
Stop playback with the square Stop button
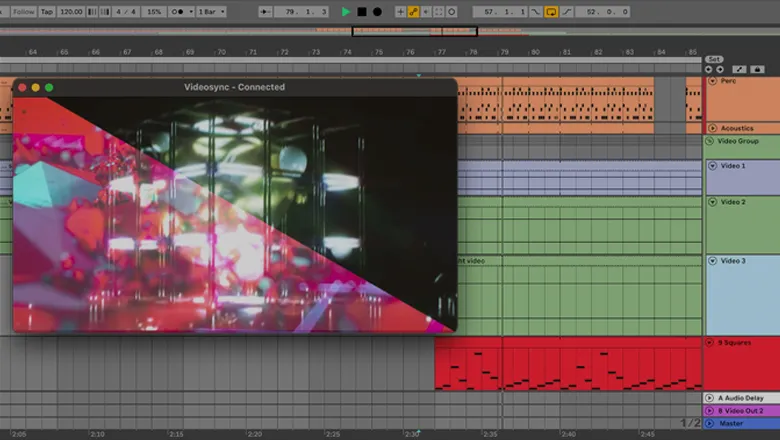pos(362,11)
